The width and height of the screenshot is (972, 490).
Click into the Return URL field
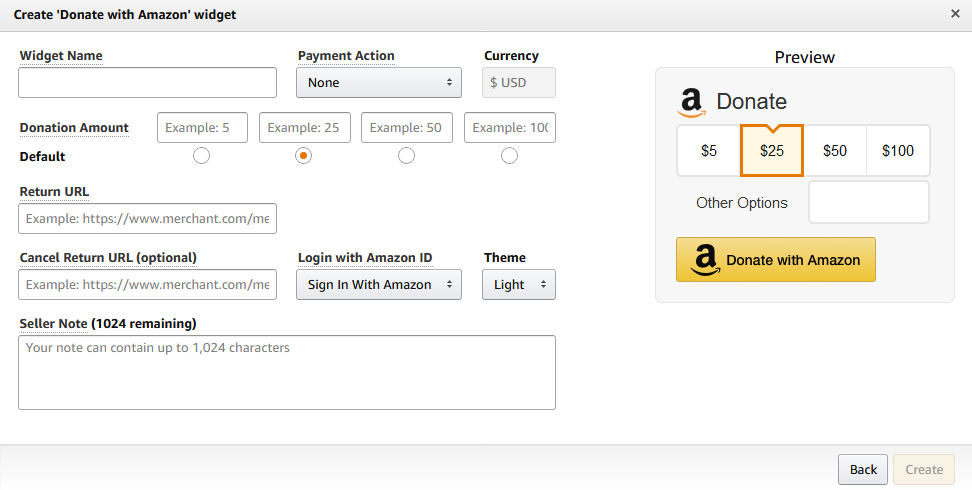coord(147,218)
